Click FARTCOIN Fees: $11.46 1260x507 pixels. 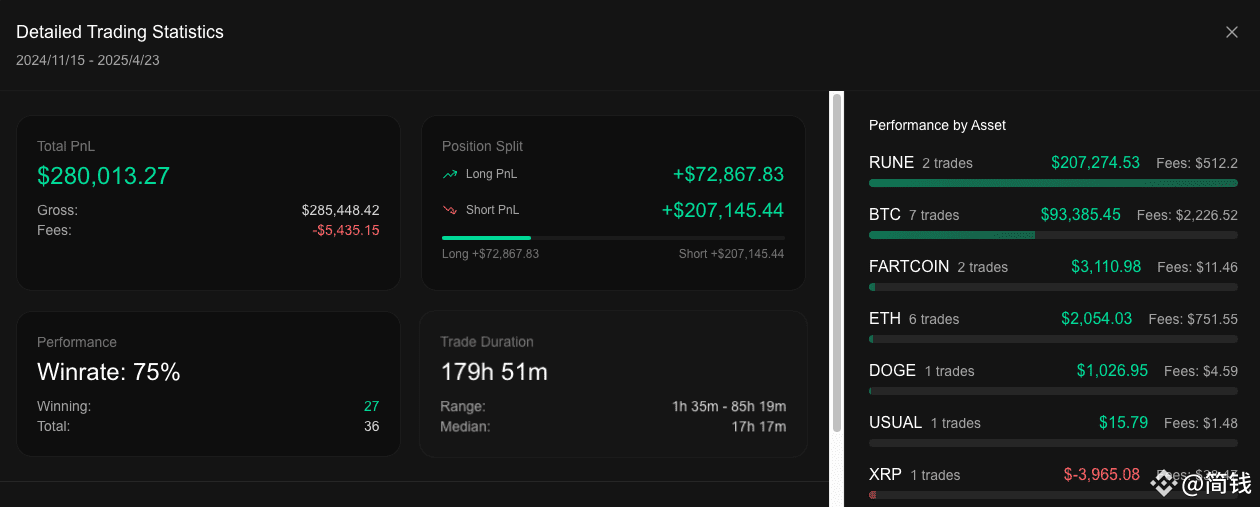coord(1197,267)
